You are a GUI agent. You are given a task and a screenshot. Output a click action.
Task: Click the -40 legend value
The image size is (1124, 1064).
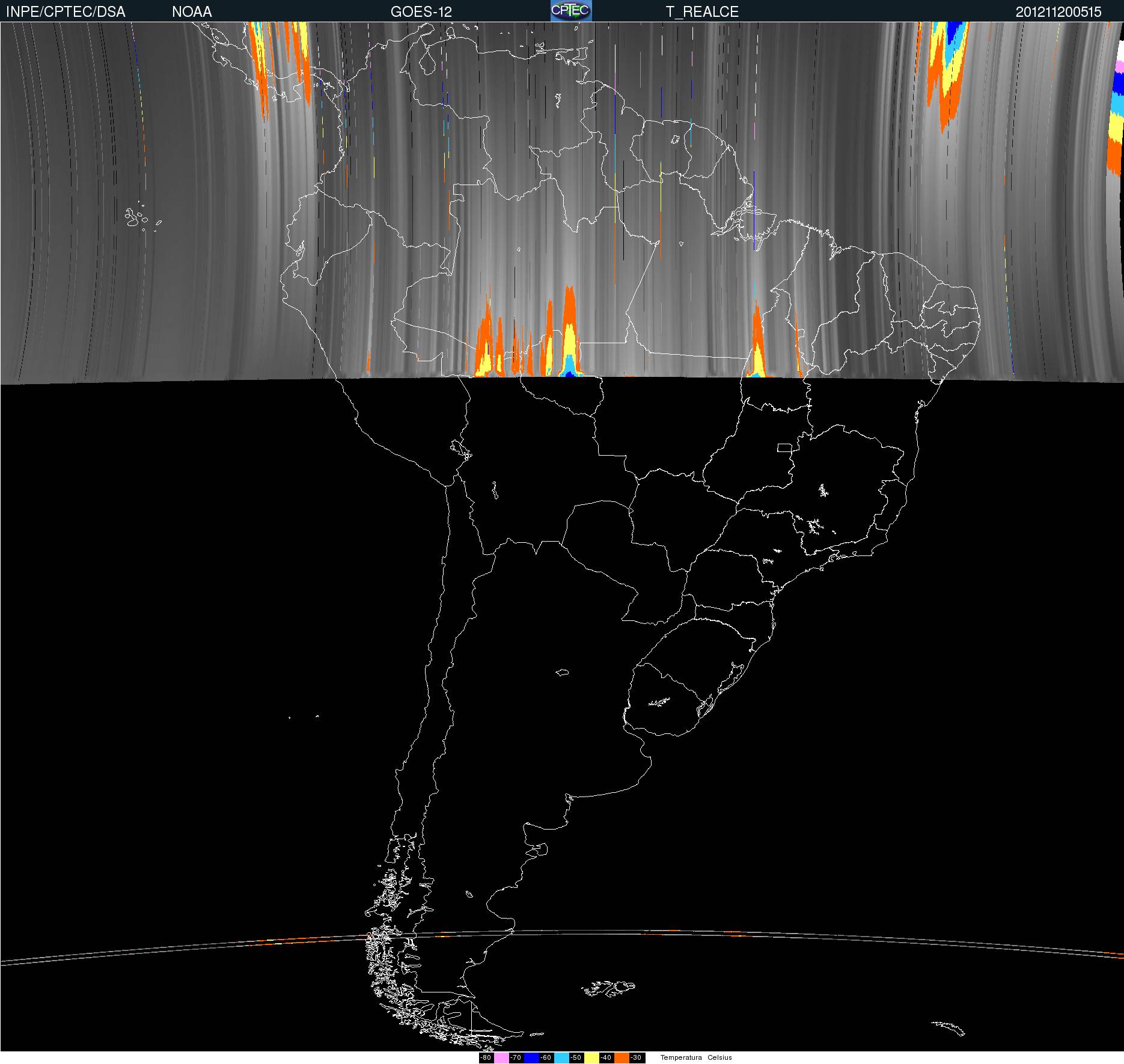[x=606, y=1058]
